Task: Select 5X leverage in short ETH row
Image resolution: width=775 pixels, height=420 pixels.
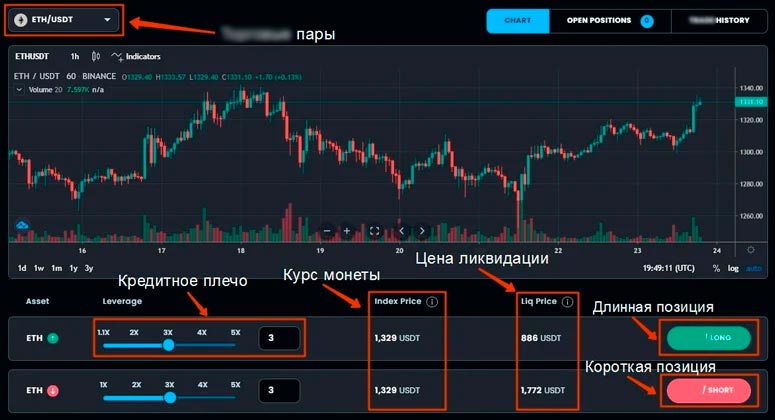Action: (x=236, y=384)
